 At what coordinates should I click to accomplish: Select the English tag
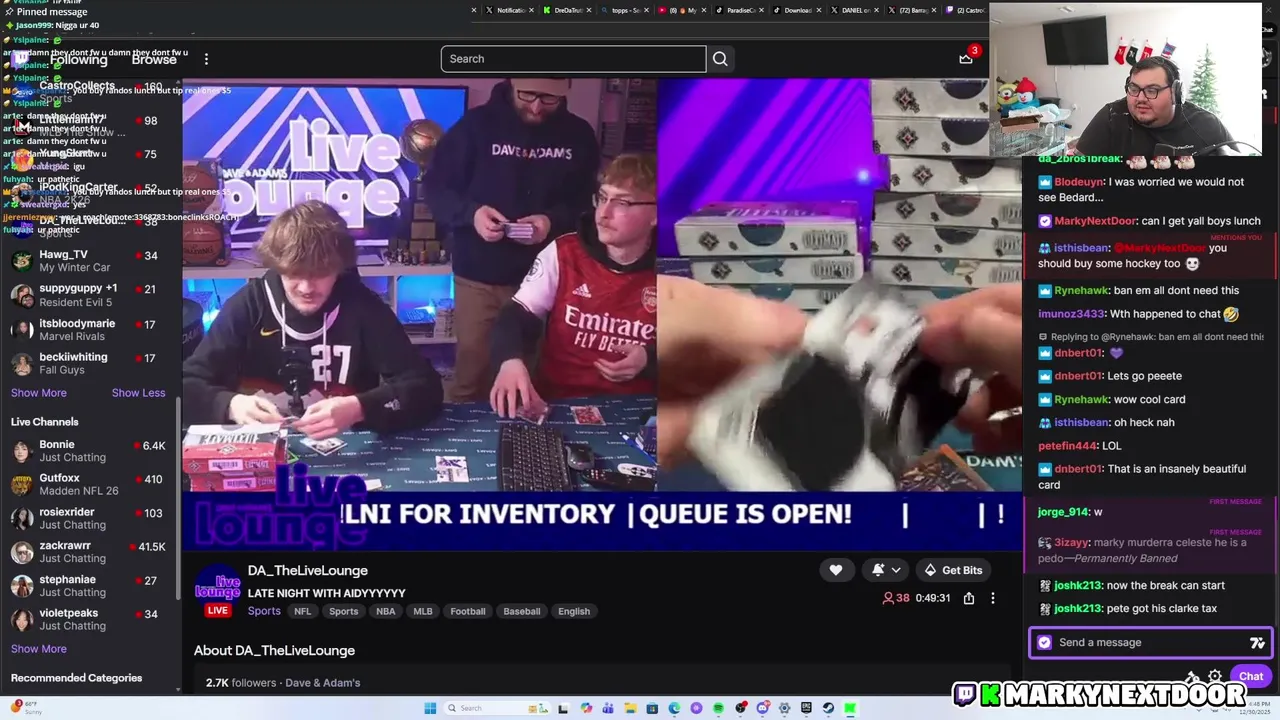coord(574,611)
